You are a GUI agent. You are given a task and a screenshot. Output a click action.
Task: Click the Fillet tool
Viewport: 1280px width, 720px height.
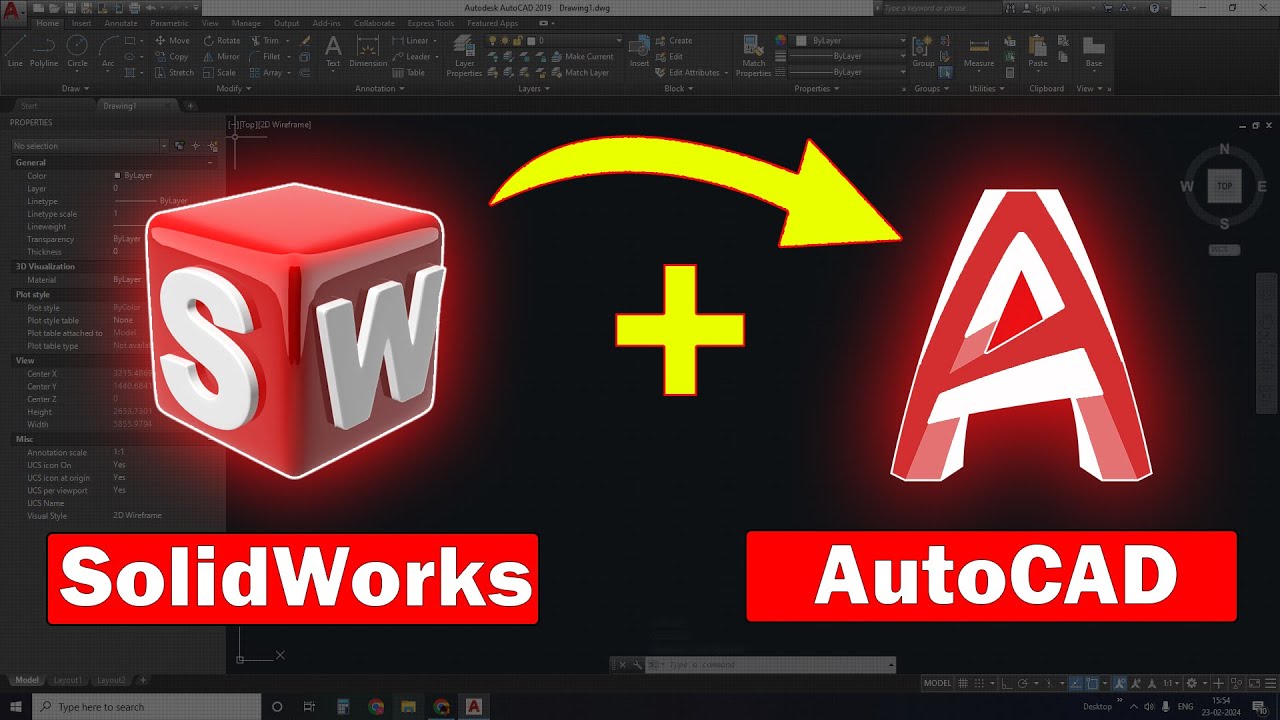(266, 57)
